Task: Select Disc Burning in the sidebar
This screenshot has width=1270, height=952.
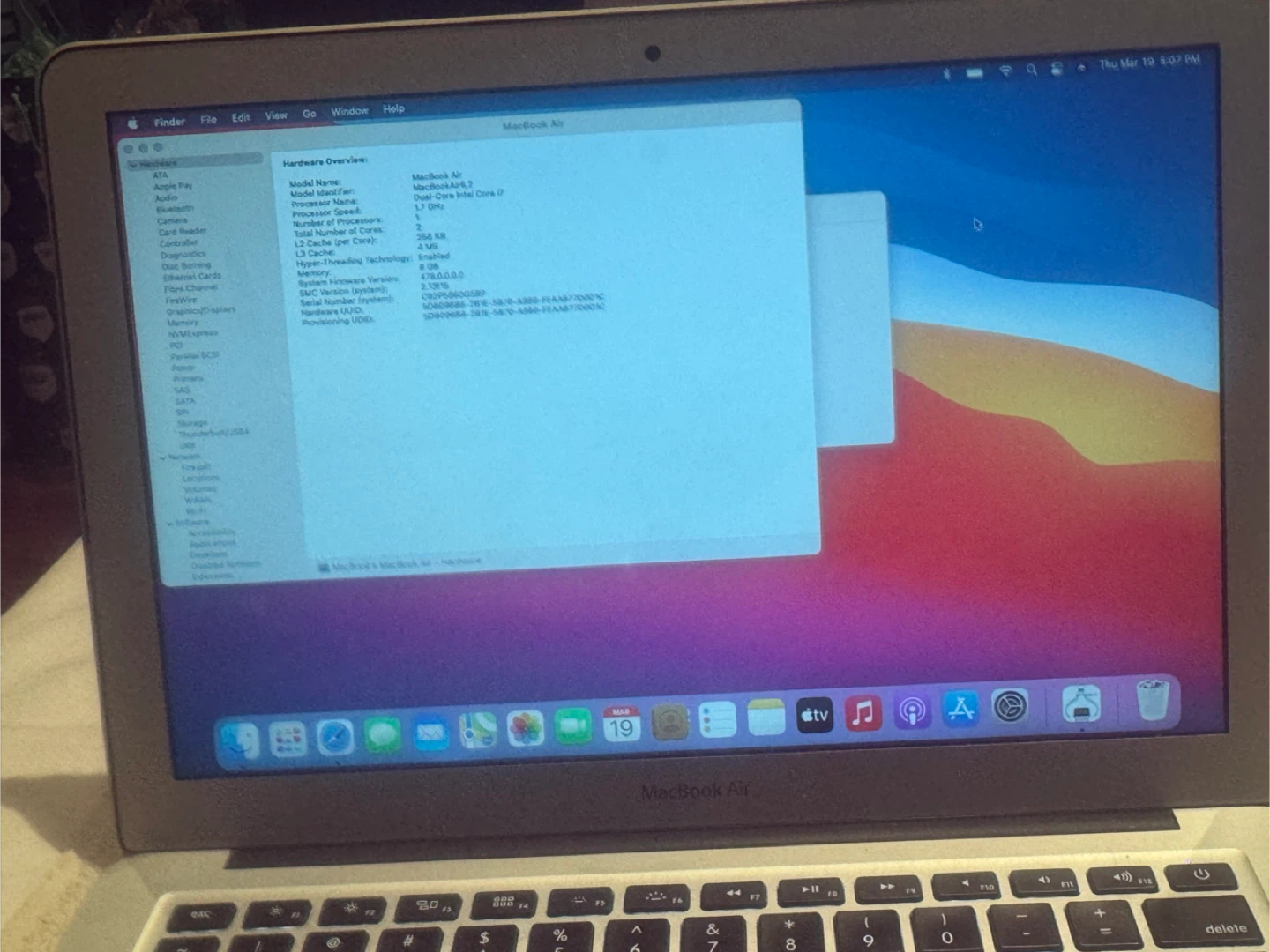Action: [186, 265]
